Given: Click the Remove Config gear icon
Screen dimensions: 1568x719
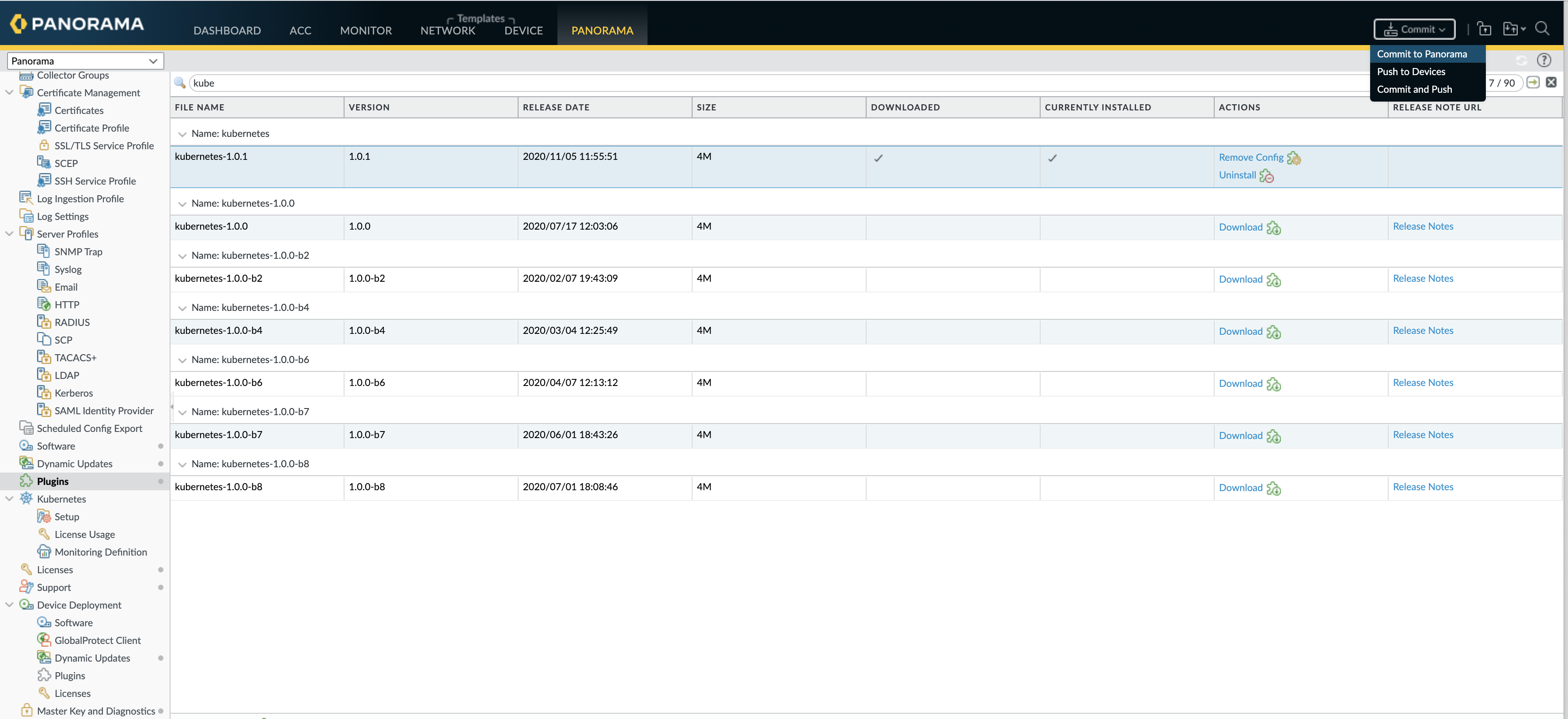Looking at the screenshot, I should pyautogui.click(x=1293, y=158).
